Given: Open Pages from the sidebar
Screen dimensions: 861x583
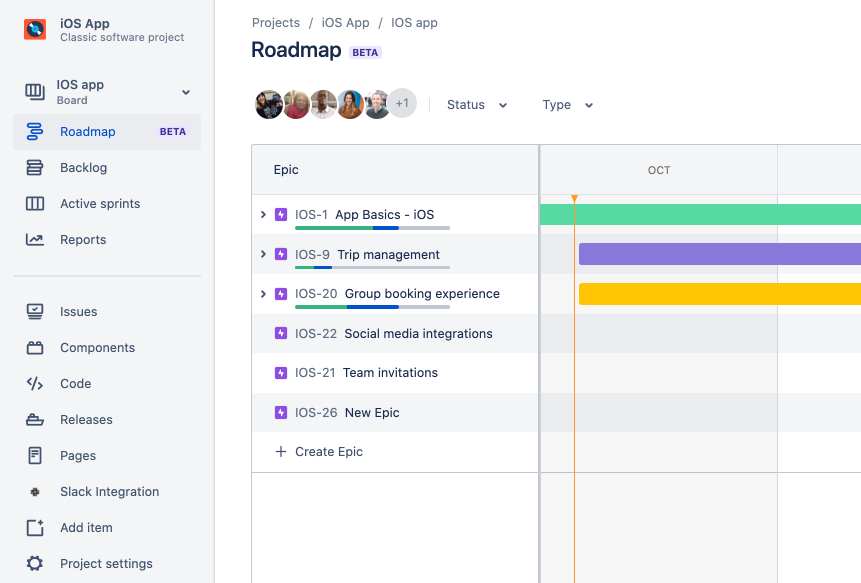Looking at the screenshot, I should point(78,455).
